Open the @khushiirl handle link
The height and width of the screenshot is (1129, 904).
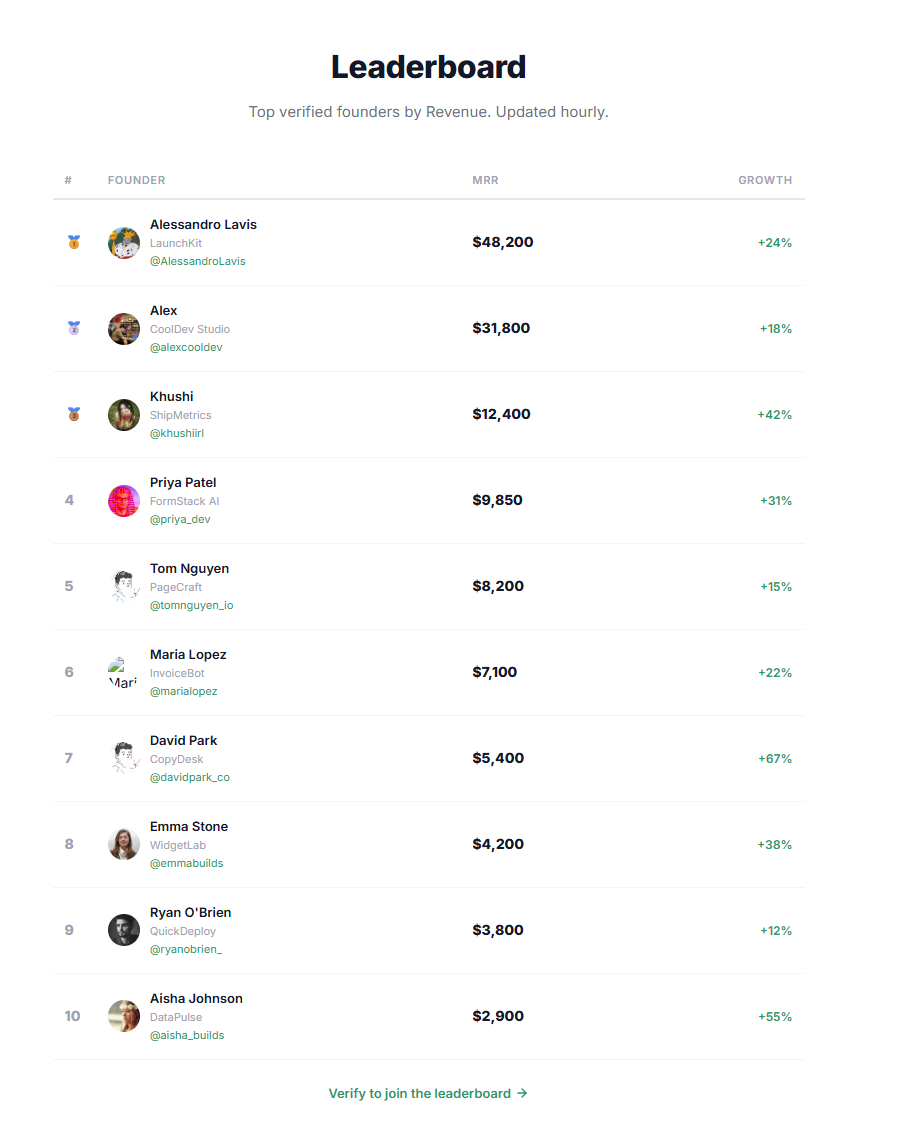pyautogui.click(x=177, y=433)
